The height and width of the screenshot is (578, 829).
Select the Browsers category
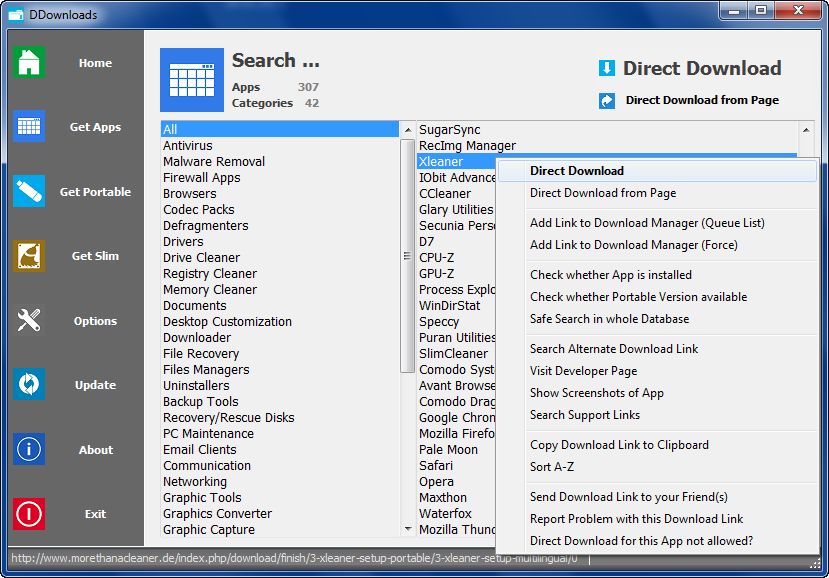pyautogui.click(x=190, y=194)
